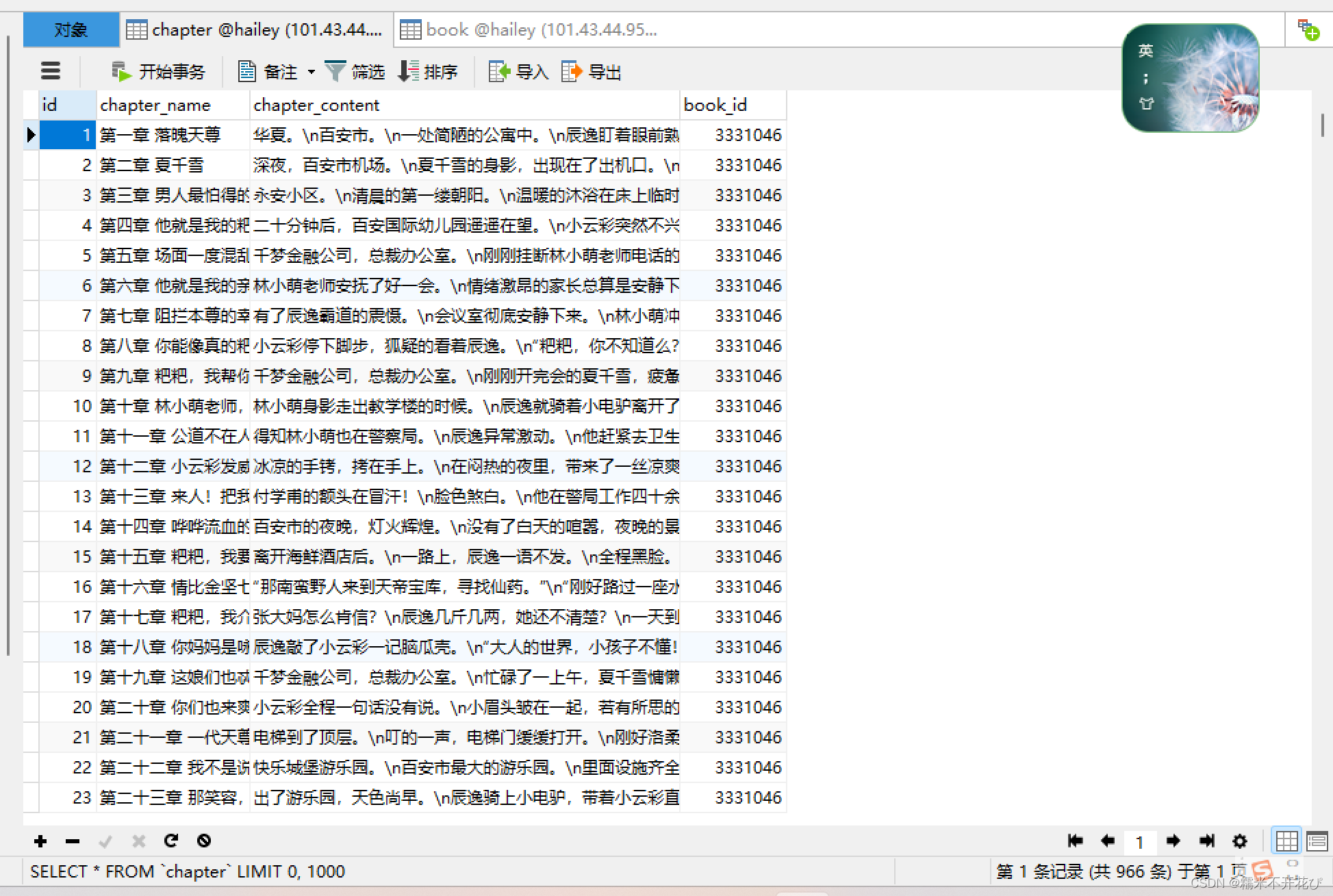
Task: Switch to grid view mode
Action: (x=1286, y=841)
